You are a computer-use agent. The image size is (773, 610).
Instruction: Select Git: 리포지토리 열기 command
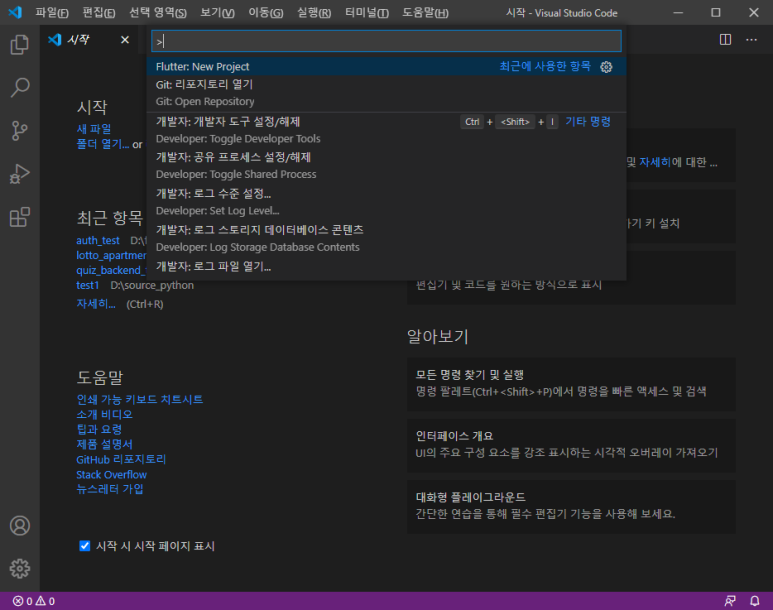click(386, 93)
